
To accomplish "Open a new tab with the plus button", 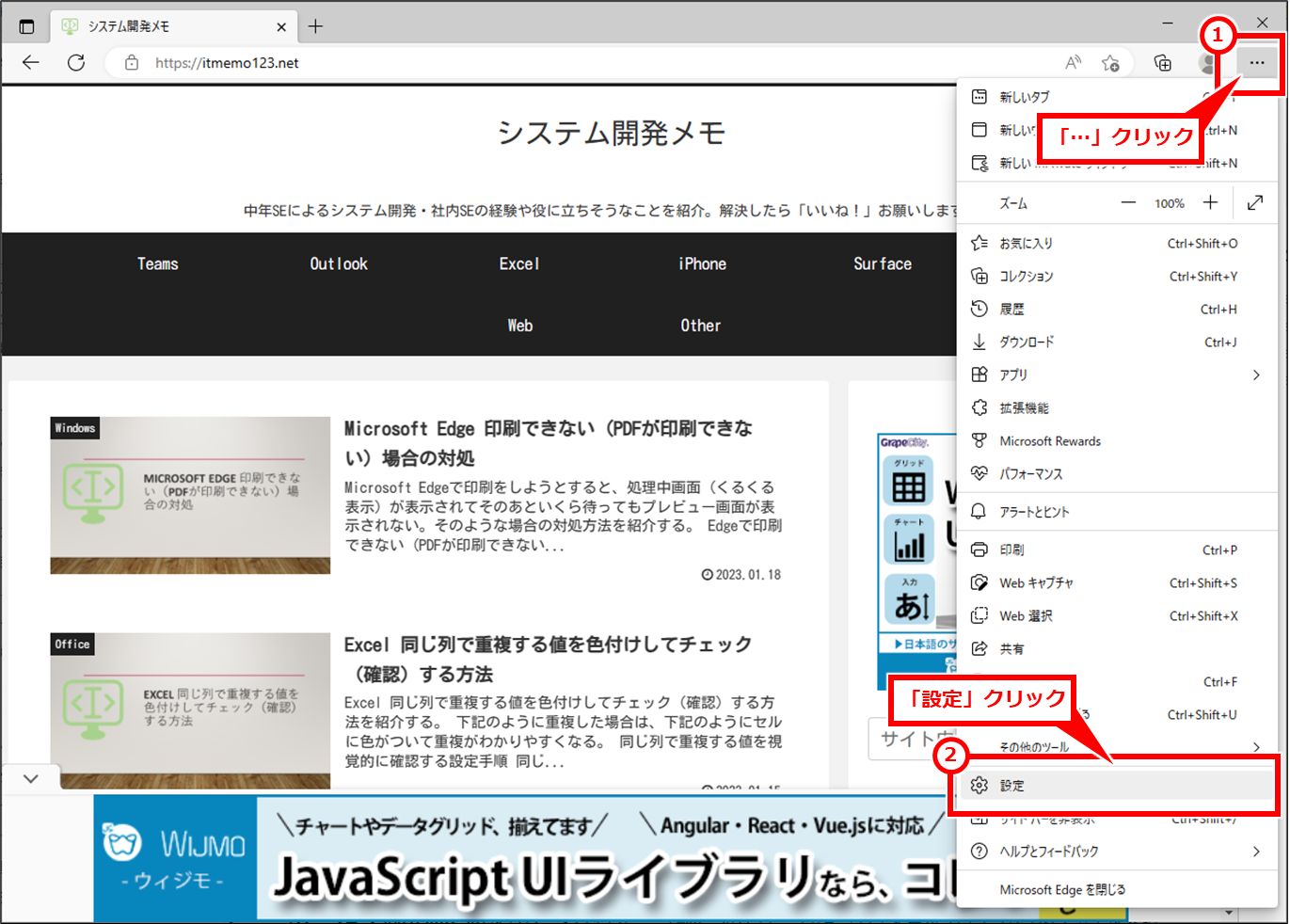I will (x=315, y=26).
